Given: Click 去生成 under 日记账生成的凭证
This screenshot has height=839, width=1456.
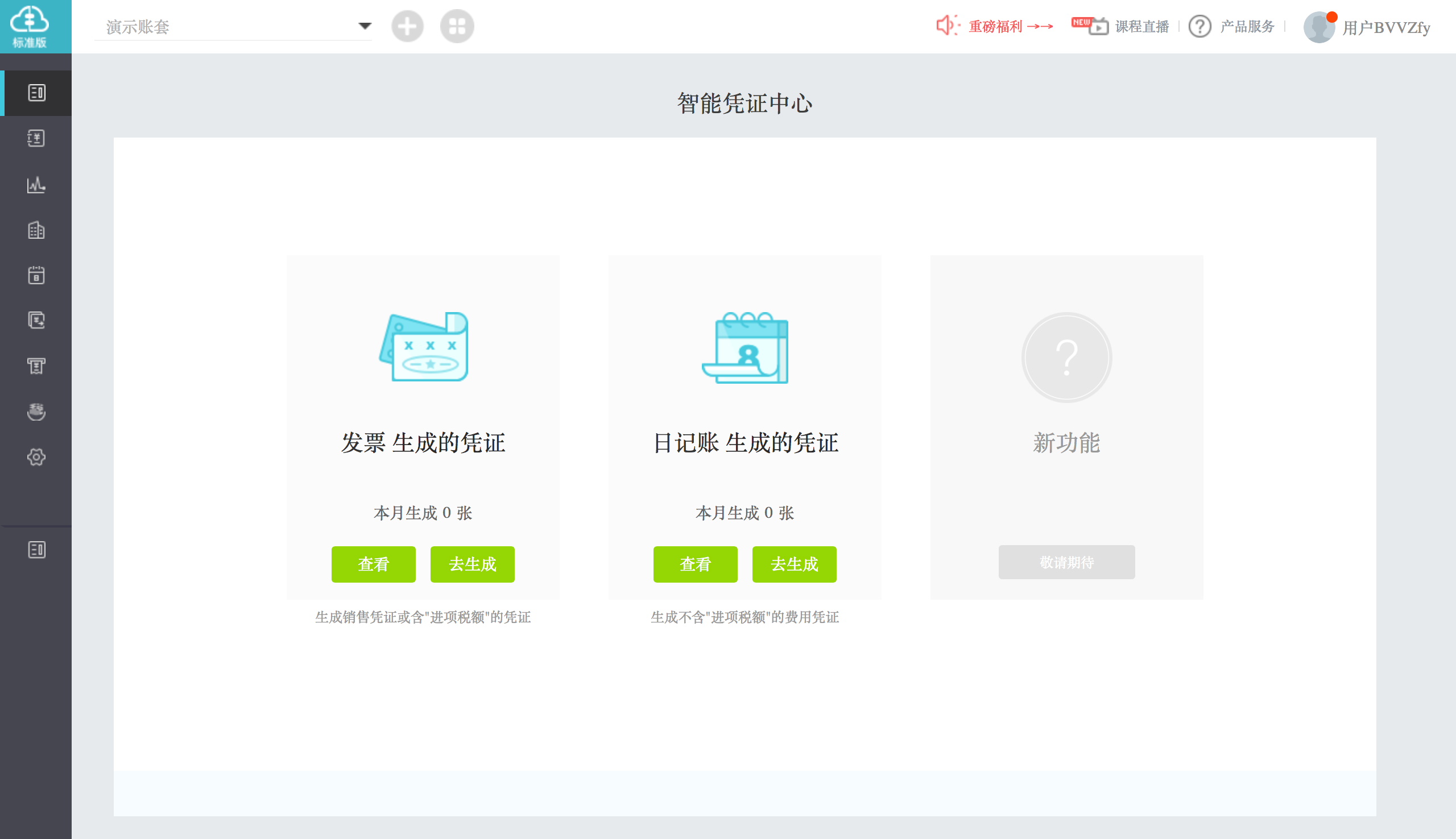Looking at the screenshot, I should 794,564.
